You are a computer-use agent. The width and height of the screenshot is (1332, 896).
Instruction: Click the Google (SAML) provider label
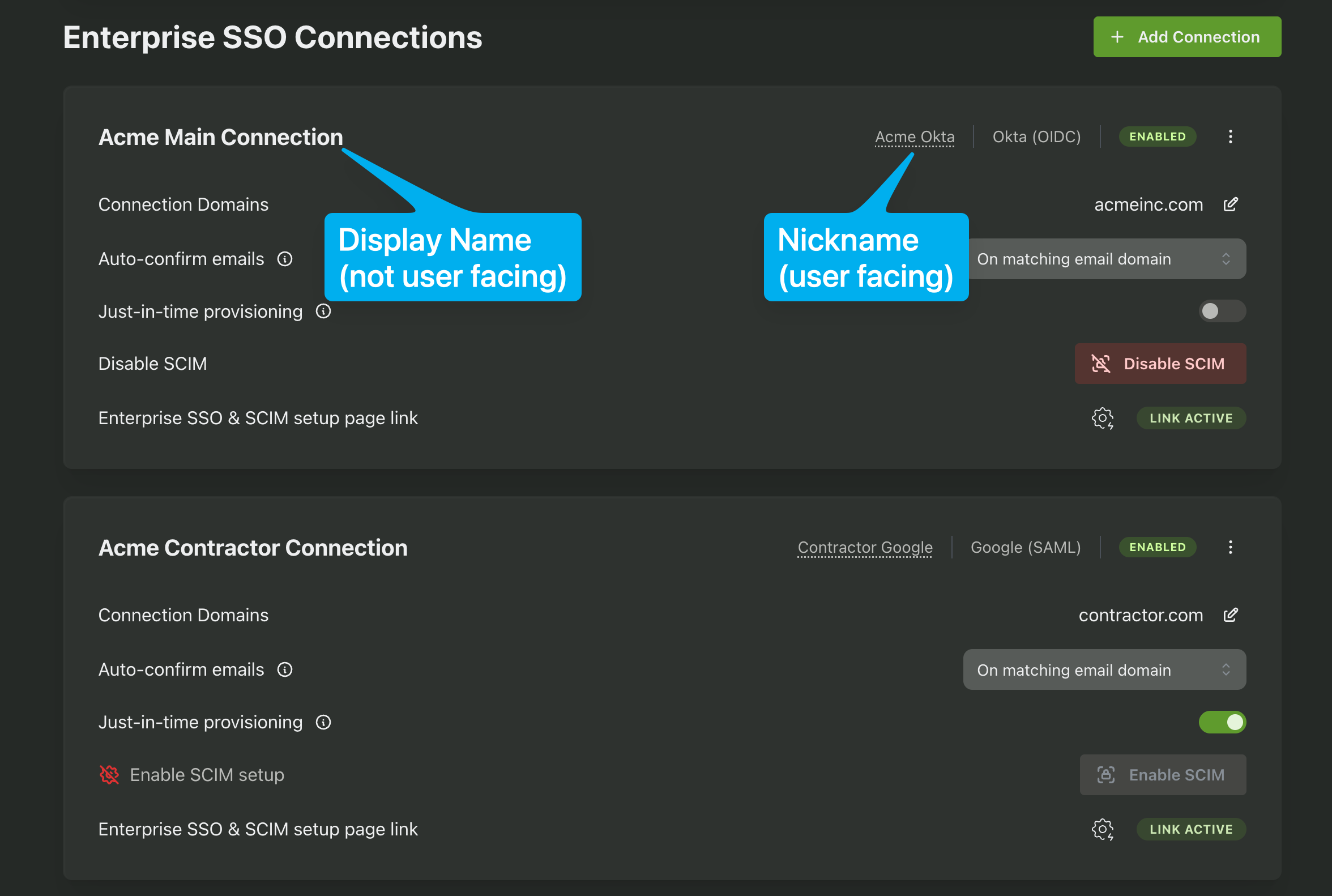(x=1025, y=548)
